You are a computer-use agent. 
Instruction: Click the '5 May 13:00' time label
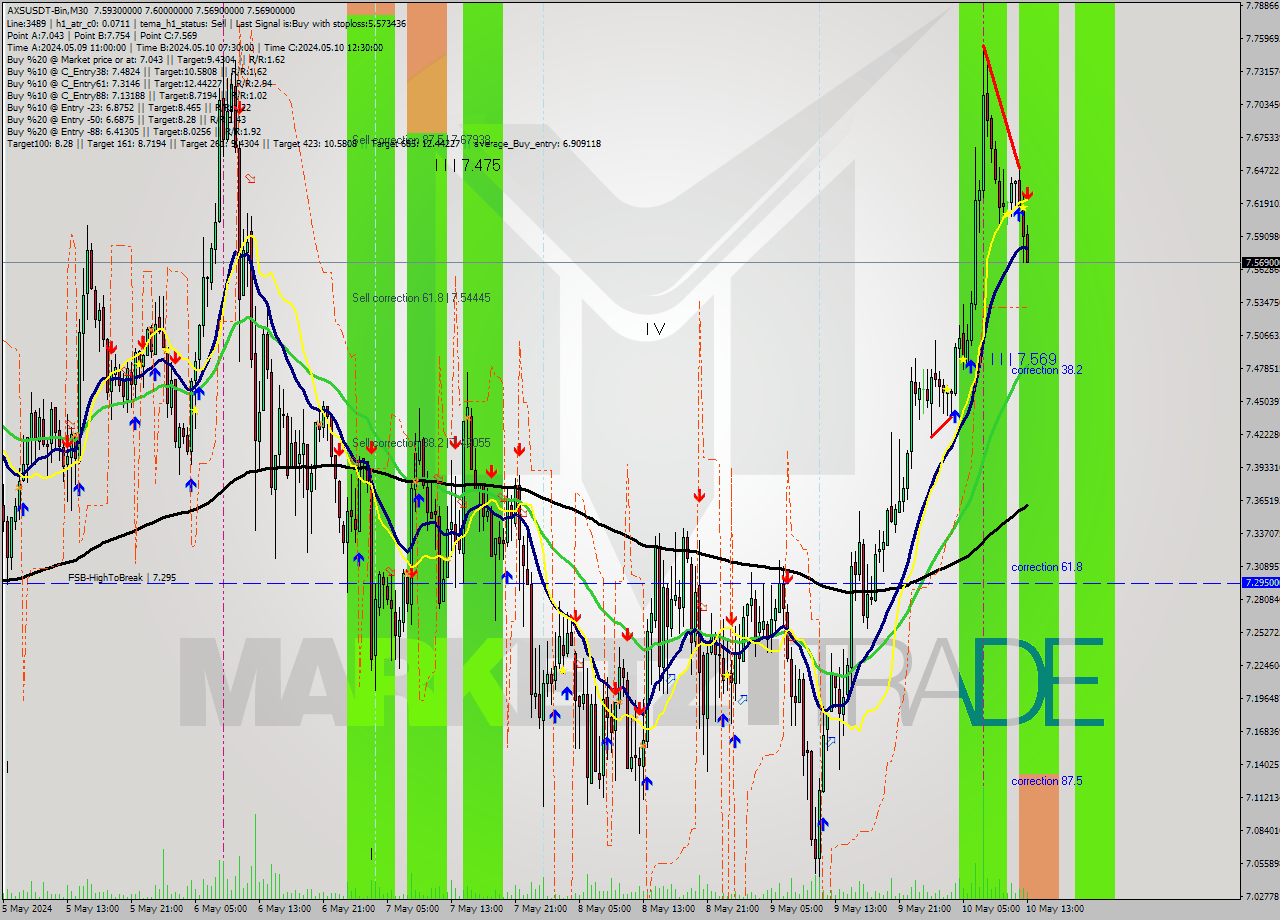93,909
